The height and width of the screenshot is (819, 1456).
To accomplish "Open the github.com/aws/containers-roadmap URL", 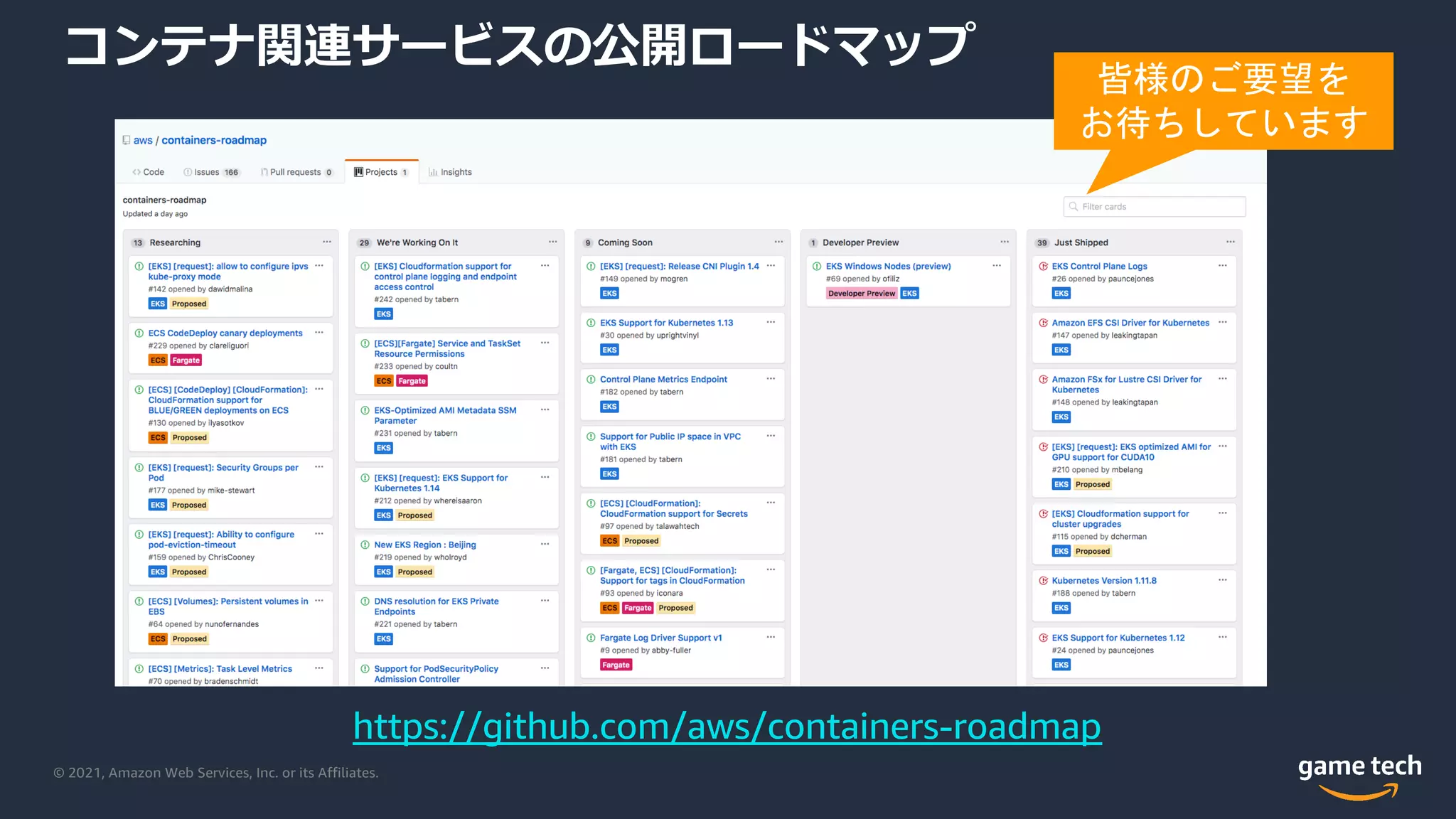I will pos(727,727).
